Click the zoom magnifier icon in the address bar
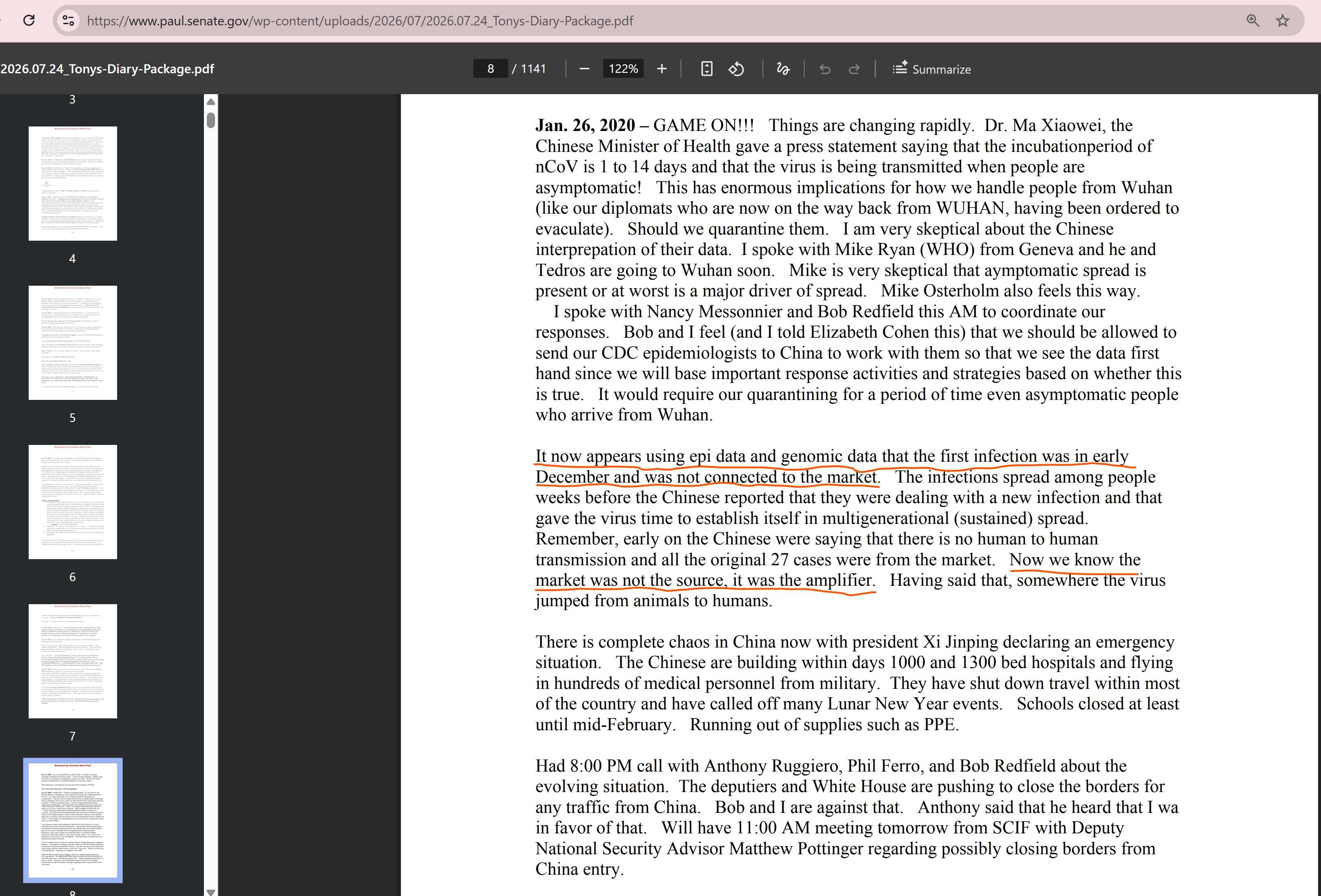Image resolution: width=1321 pixels, height=896 pixels. [x=1253, y=20]
